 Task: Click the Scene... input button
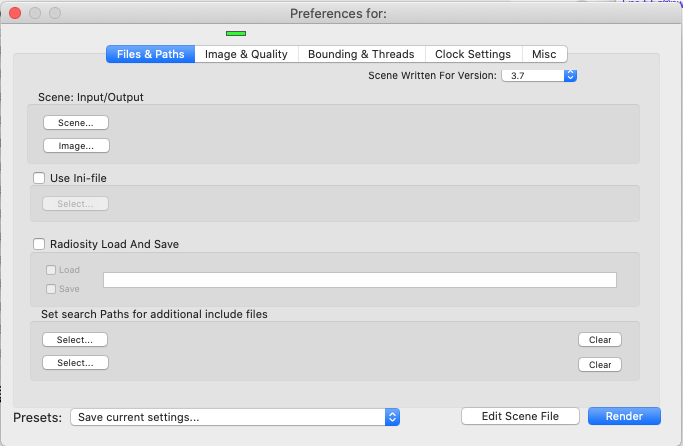(x=75, y=123)
